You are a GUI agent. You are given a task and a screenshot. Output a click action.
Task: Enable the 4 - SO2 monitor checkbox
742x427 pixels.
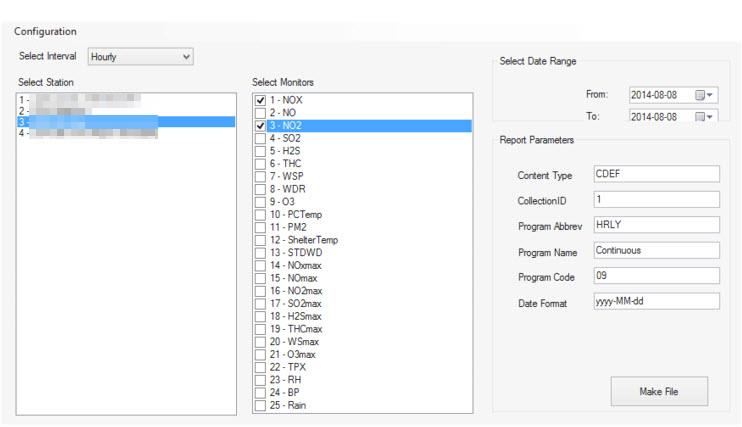tap(261, 139)
